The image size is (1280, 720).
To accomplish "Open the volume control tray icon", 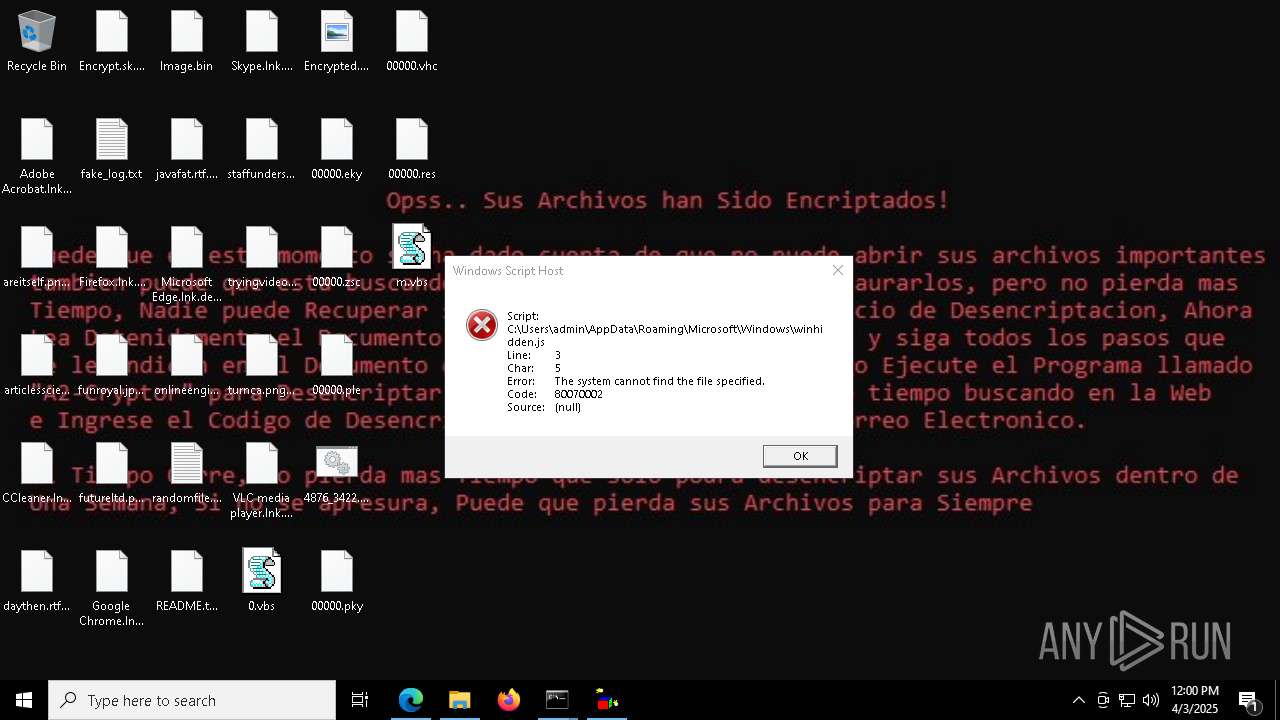I will coord(1151,700).
